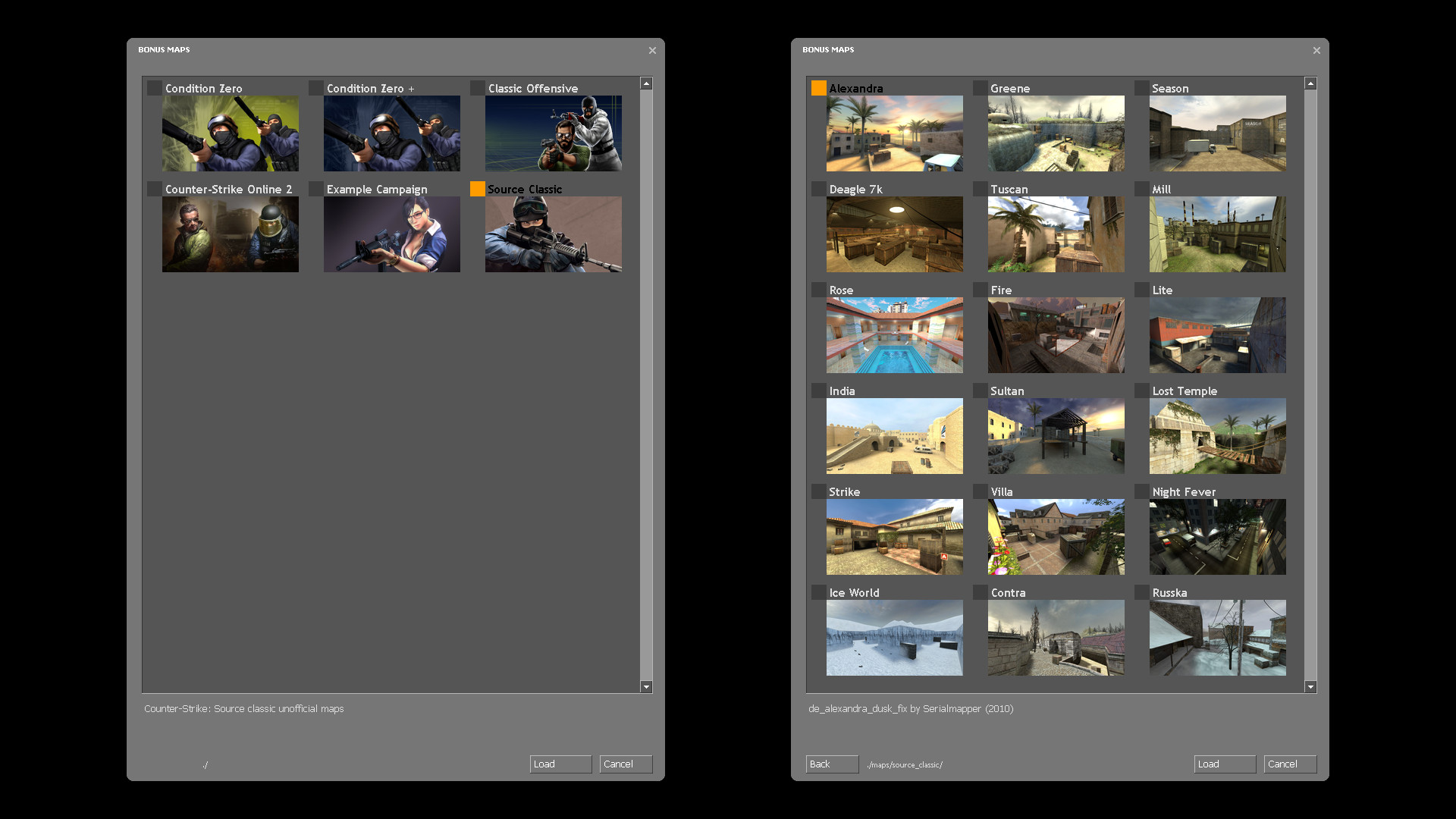Choose the Classic Offensive thumbnail

554,133
